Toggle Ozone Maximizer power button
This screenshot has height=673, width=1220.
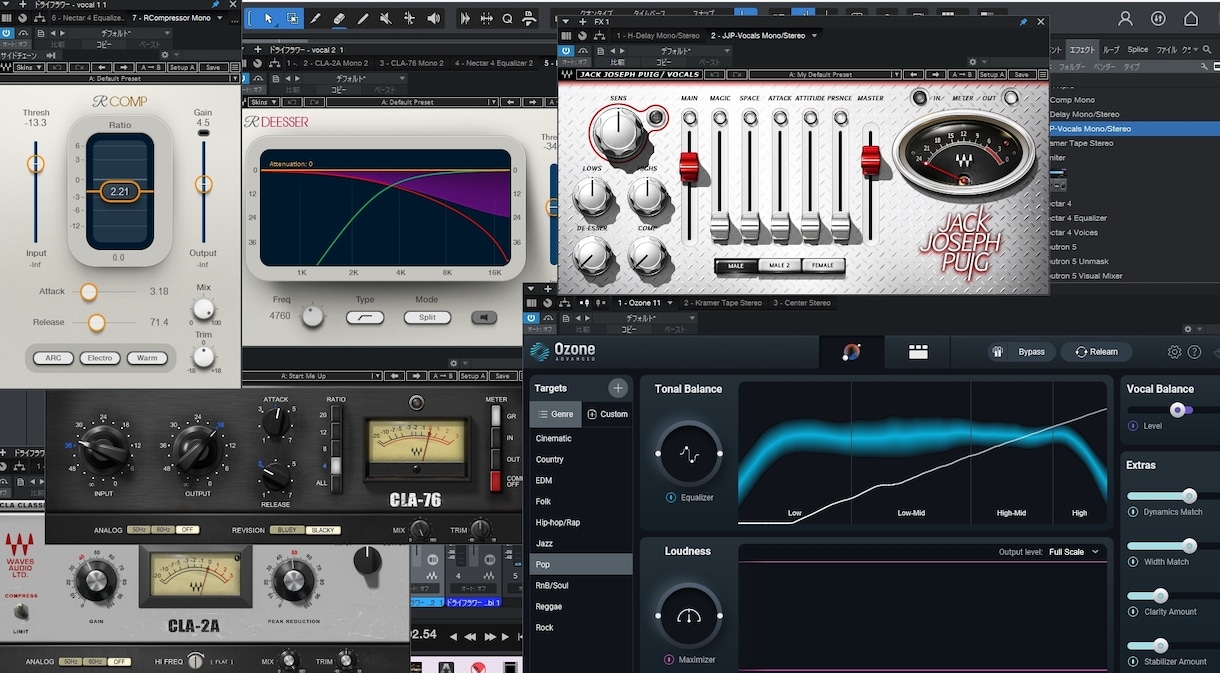point(670,659)
